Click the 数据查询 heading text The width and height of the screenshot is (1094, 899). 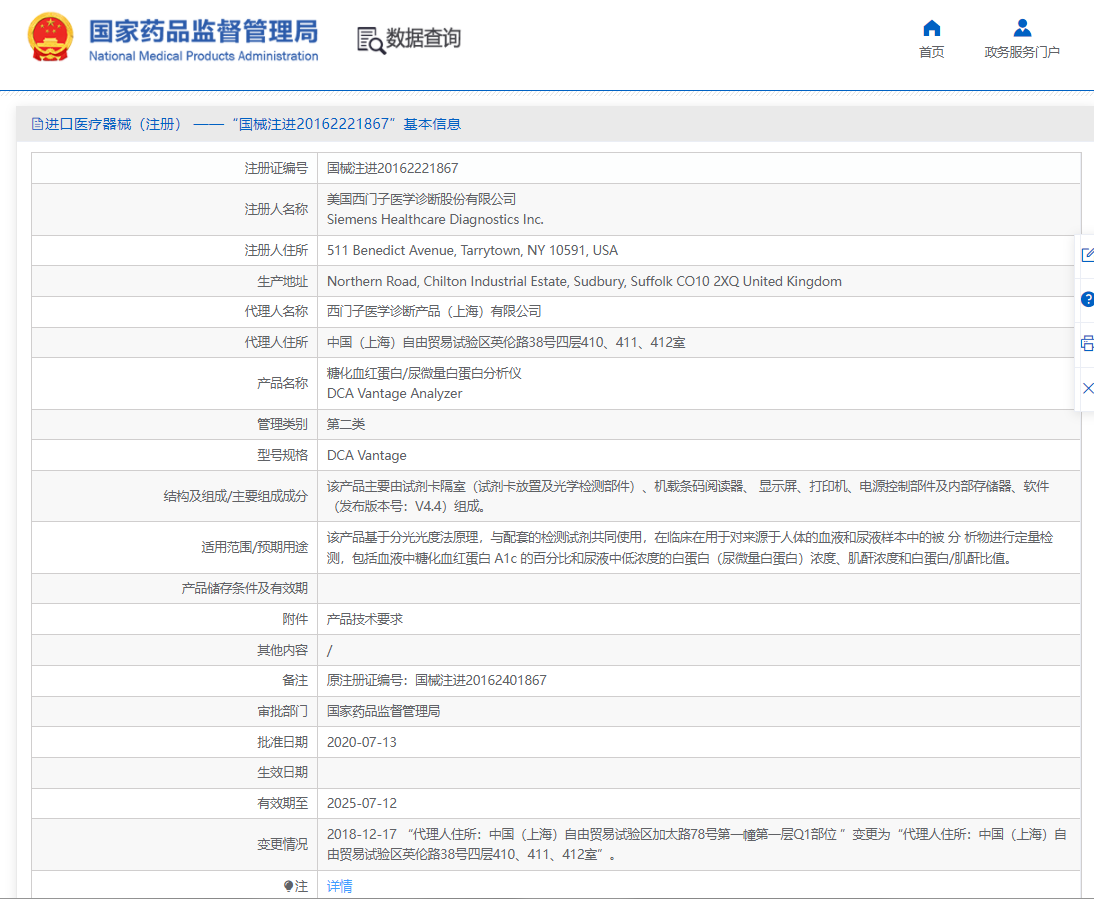[x=424, y=38]
